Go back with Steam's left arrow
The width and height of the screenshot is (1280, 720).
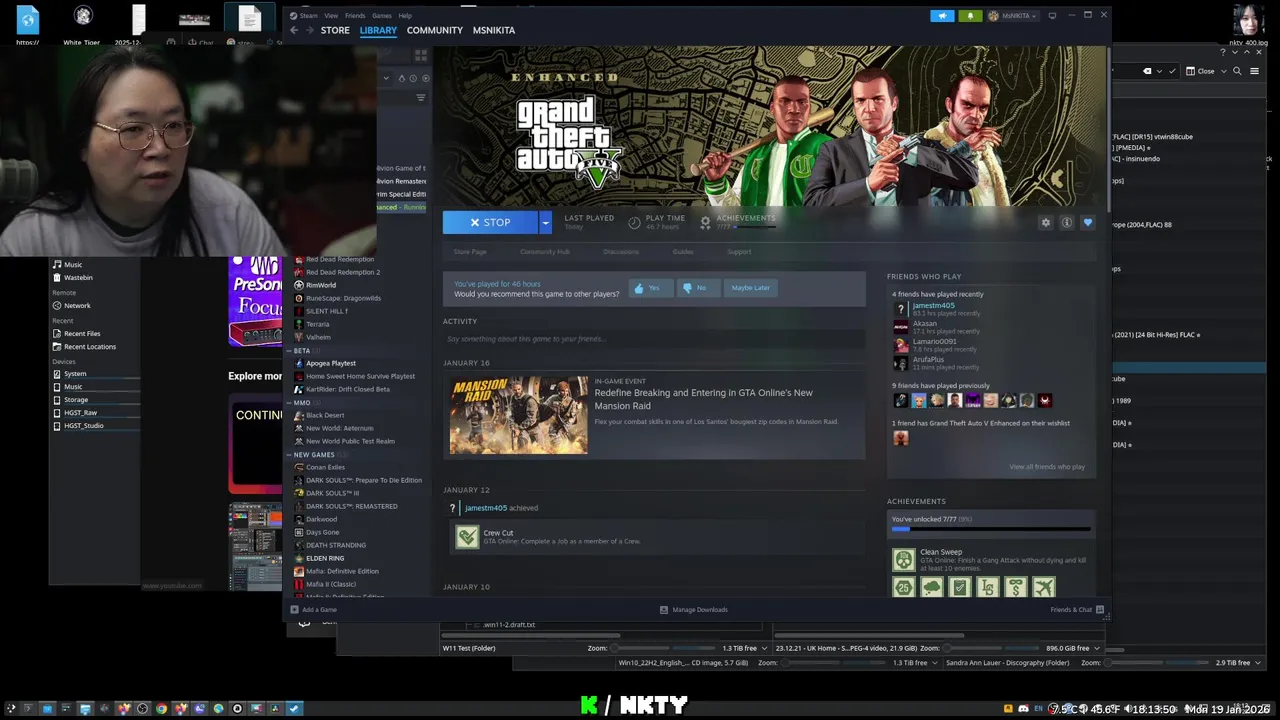294,30
